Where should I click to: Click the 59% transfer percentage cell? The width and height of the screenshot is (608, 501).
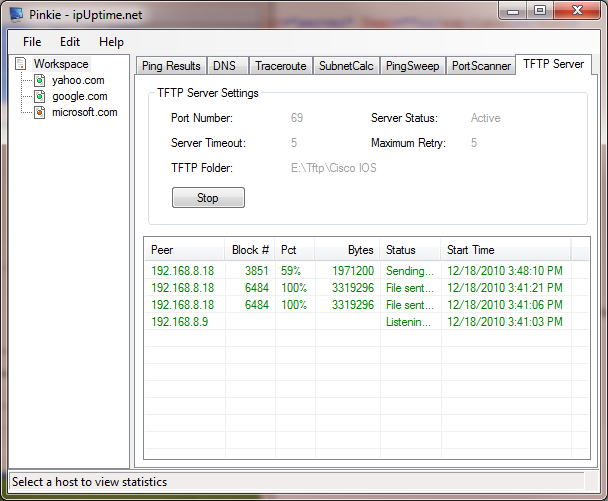291,271
